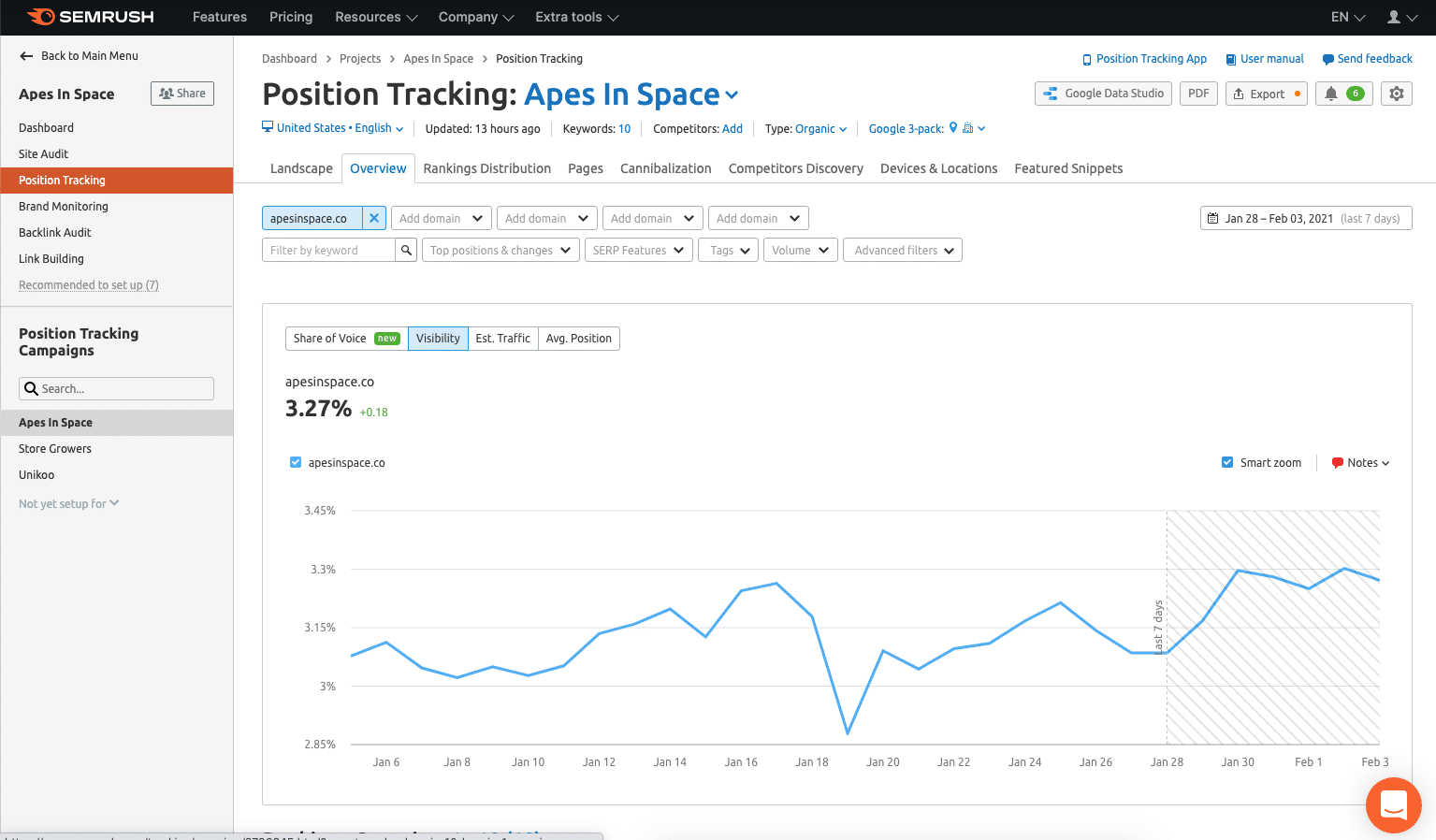Viewport: 1436px width, 840px height.
Task: Click the Google 3-pack location pin icon
Action: [x=953, y=127]
